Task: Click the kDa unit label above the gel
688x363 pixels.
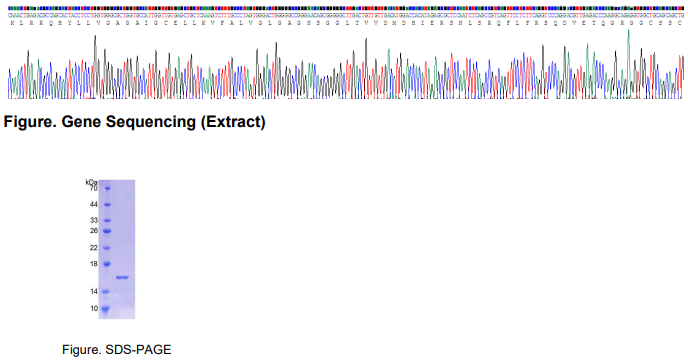Action: [91, 182]
